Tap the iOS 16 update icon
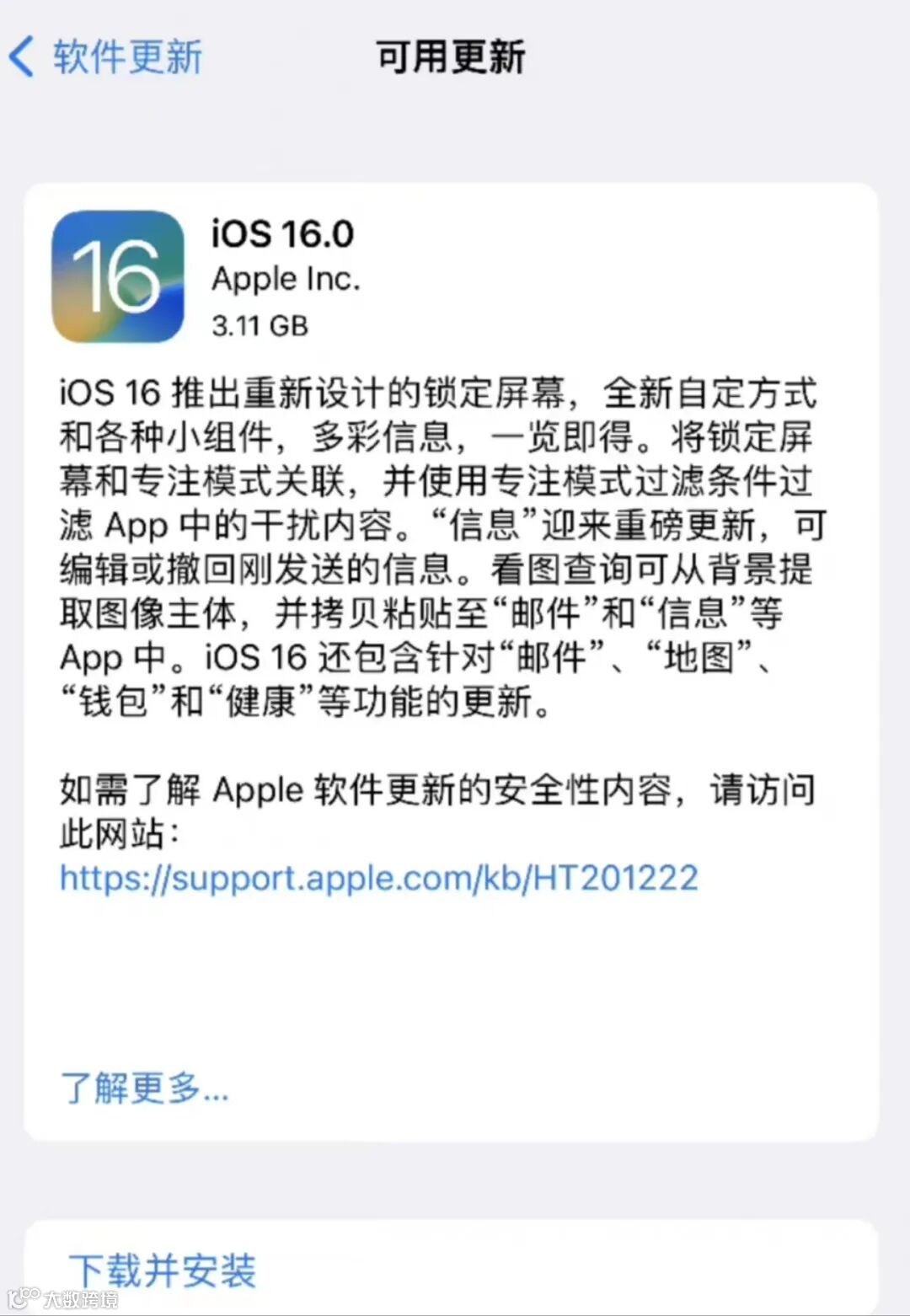 [118, 276]
